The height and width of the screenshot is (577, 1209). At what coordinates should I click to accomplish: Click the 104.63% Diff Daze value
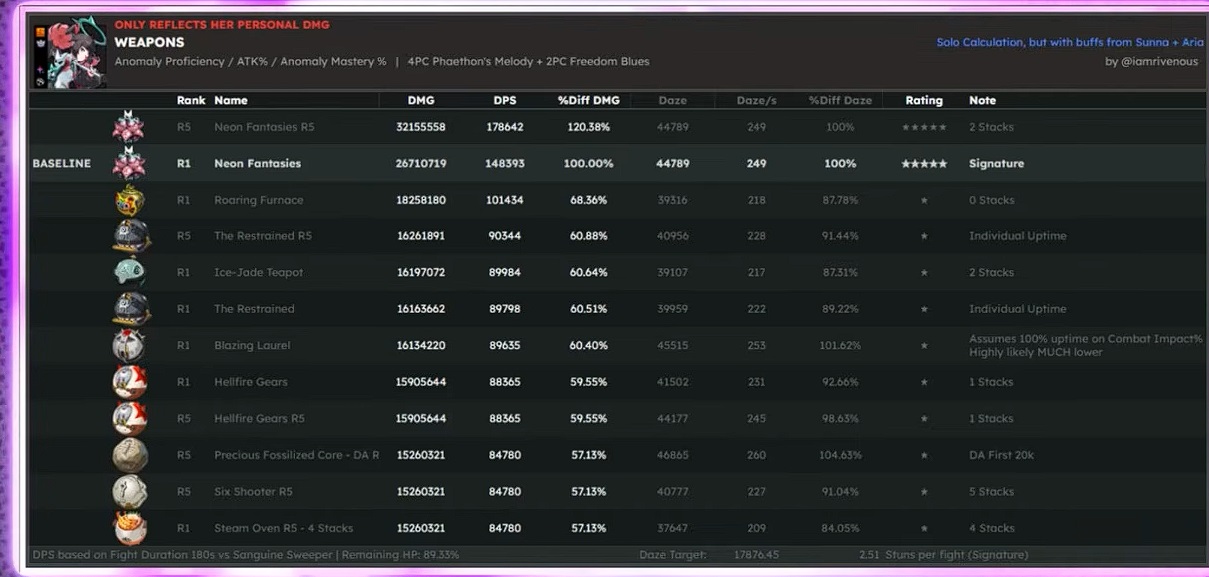[x=840, y=455]
